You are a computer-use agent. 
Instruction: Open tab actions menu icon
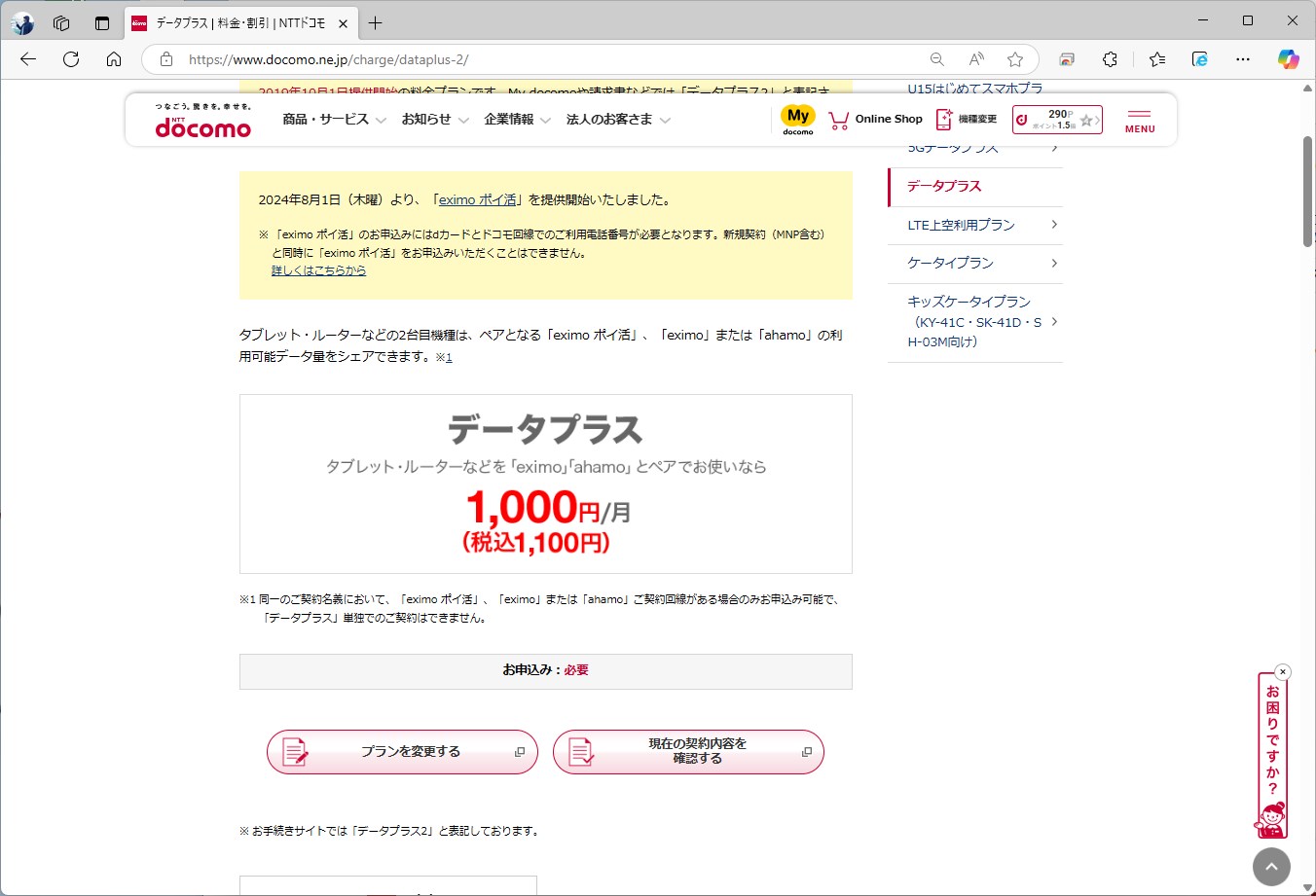tap(102, 23)
